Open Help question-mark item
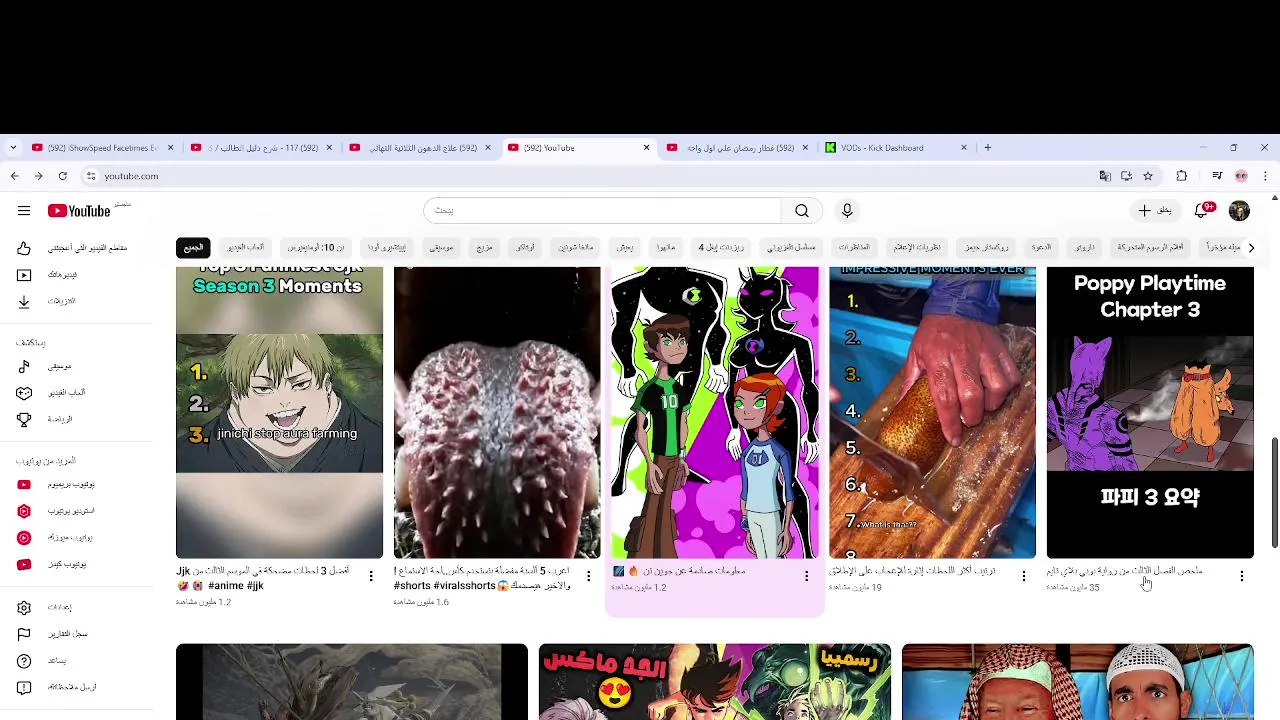Screen dimensions: 1280x720 [x=77, y=661]
